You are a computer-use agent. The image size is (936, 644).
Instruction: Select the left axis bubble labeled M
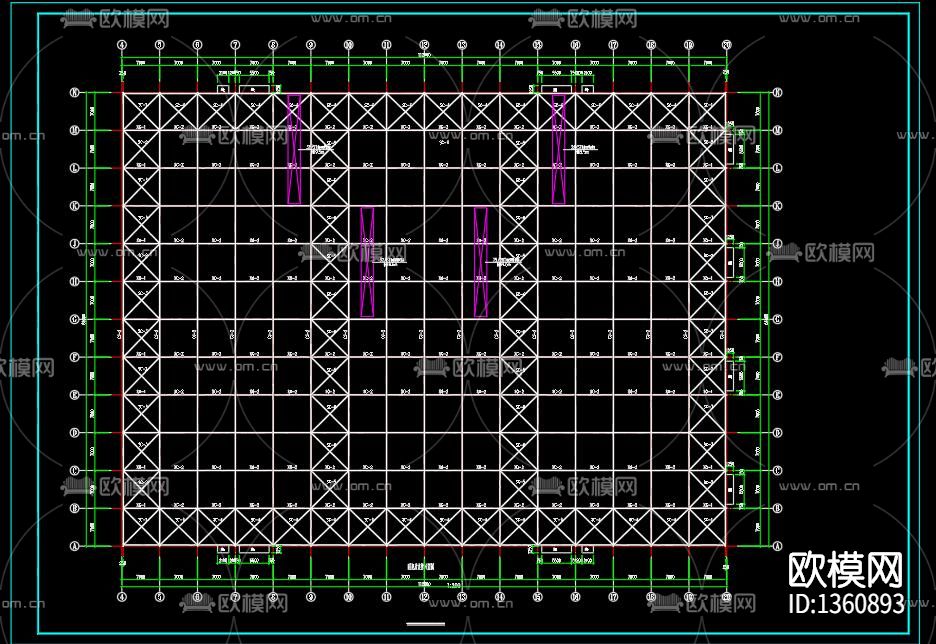click(75, 130)
